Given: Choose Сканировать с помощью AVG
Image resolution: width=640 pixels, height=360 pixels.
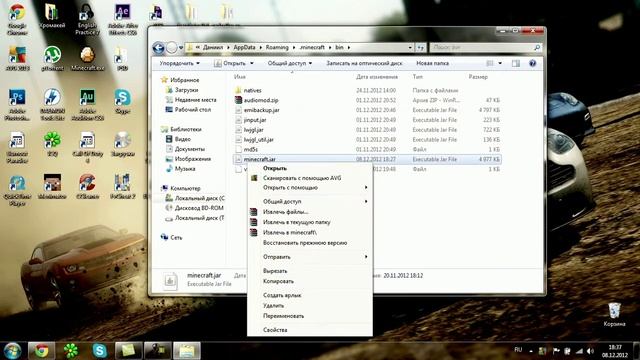Looking at the screenshot, I should [310, 178].
